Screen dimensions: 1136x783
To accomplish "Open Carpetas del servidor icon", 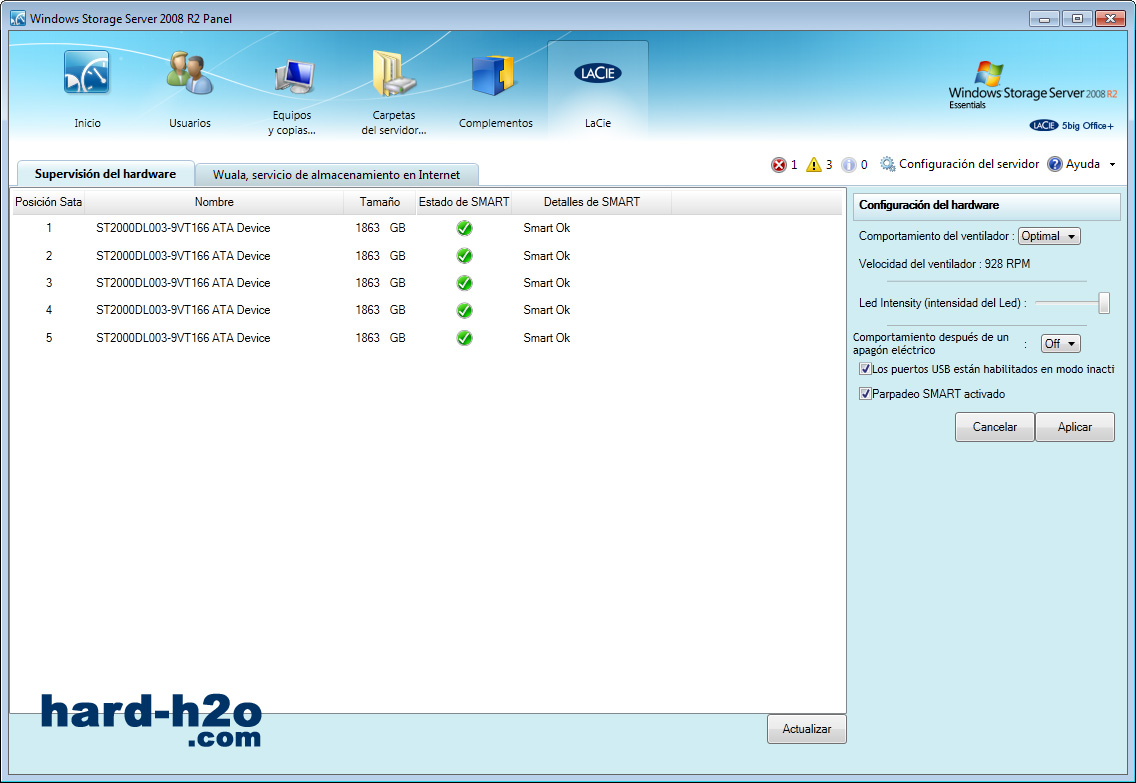I will click(393, 73).
